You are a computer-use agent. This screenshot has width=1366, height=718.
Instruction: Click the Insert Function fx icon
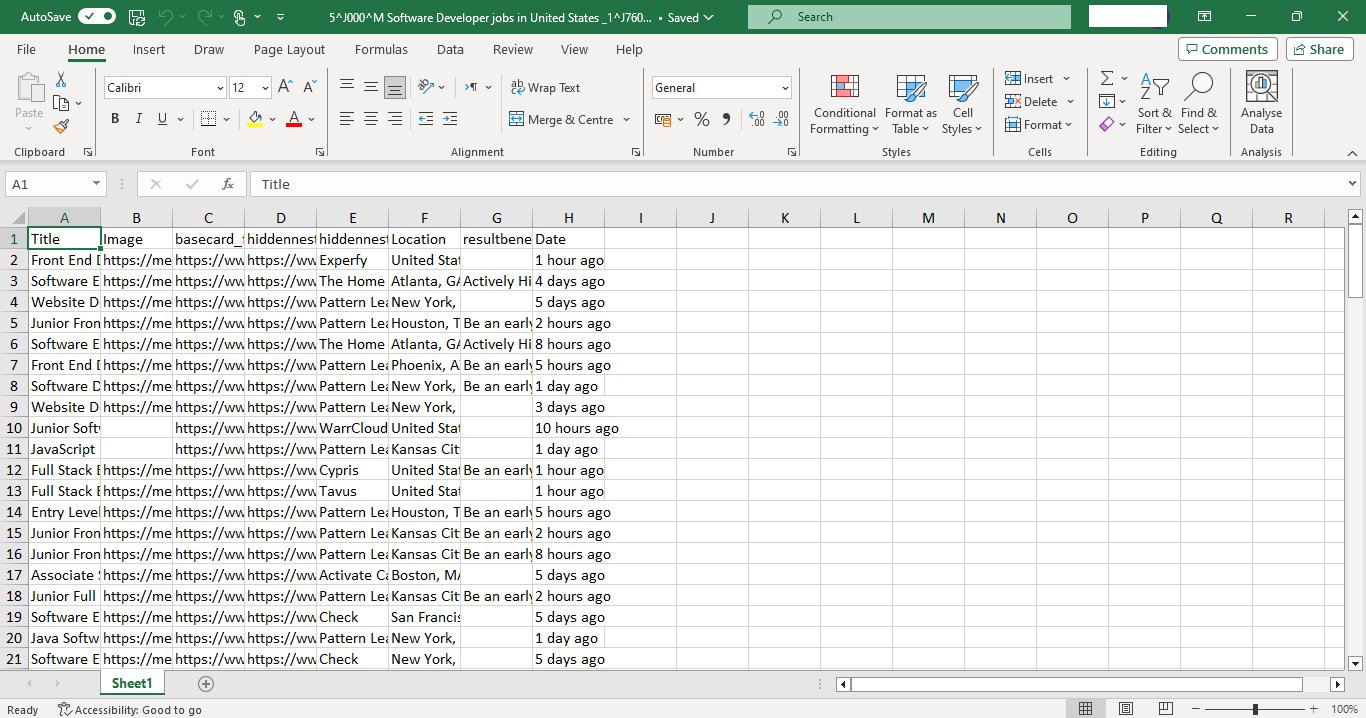pyautogui.click(x=228, y=184)
